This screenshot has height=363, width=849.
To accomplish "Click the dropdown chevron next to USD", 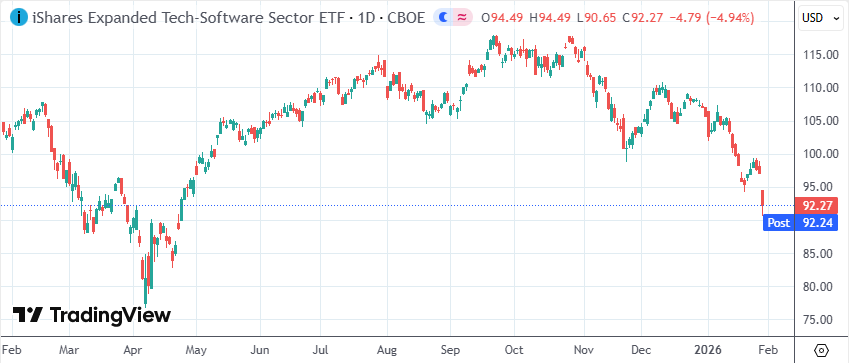I will (x=832, y=18).
